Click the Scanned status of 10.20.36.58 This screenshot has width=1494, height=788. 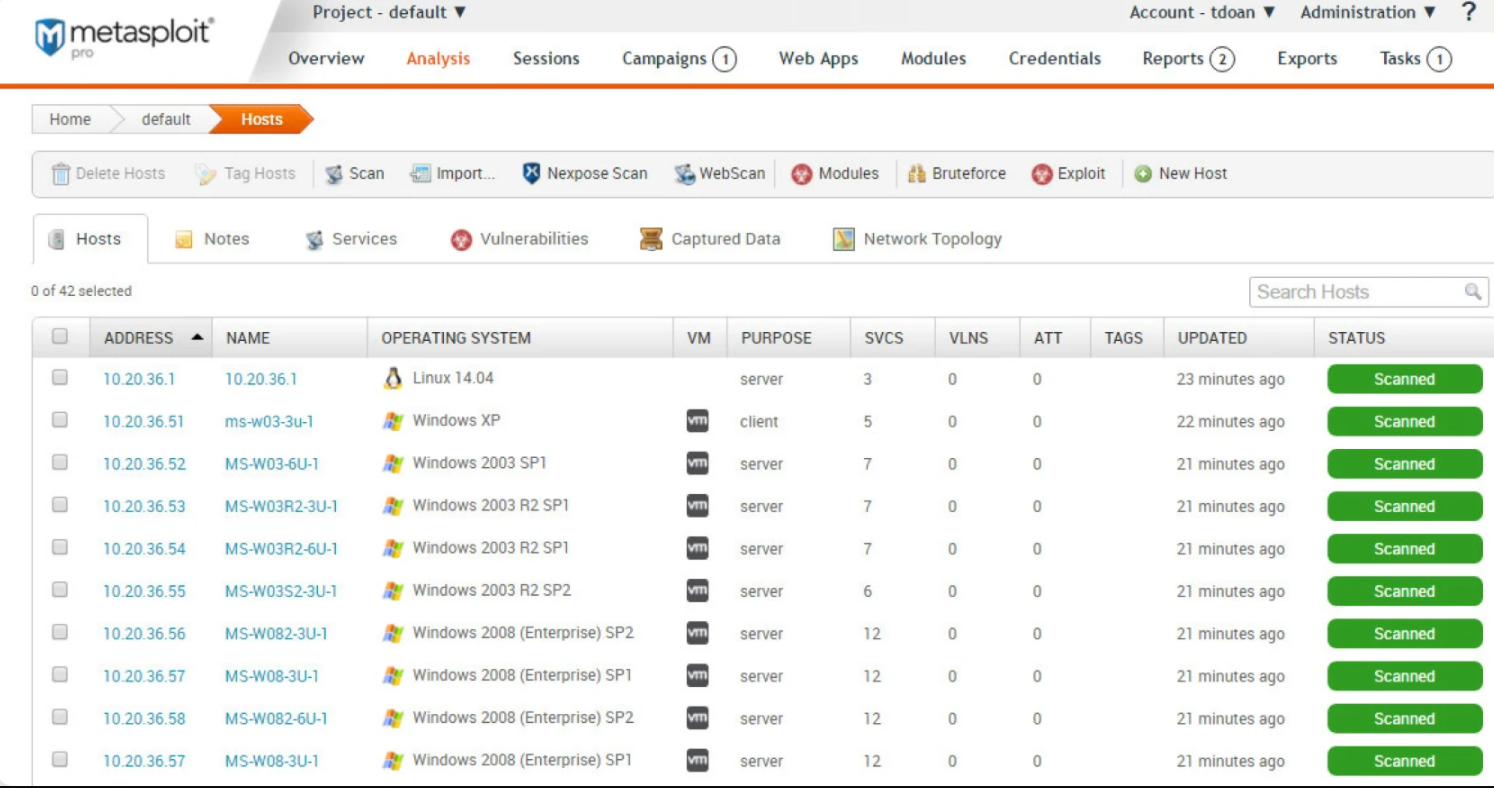pyautogui.click(x=1404, y=718)
